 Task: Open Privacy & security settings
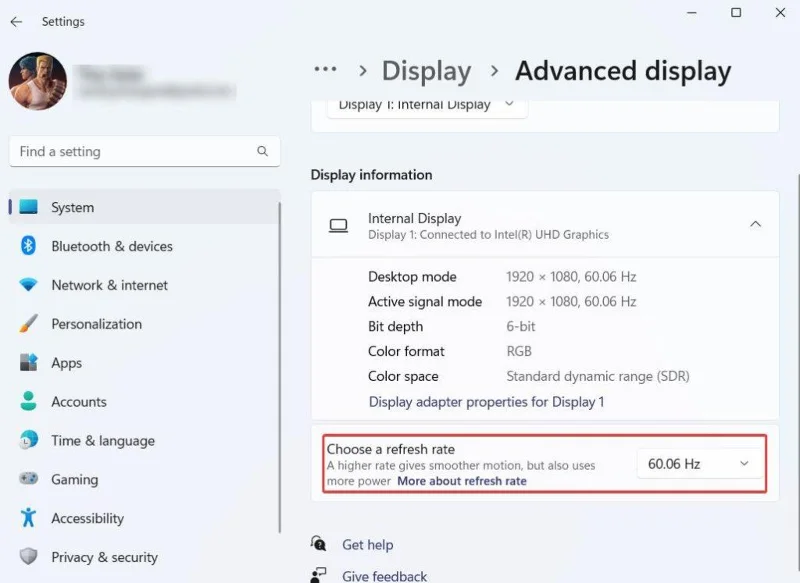click(x=105, y=557)
